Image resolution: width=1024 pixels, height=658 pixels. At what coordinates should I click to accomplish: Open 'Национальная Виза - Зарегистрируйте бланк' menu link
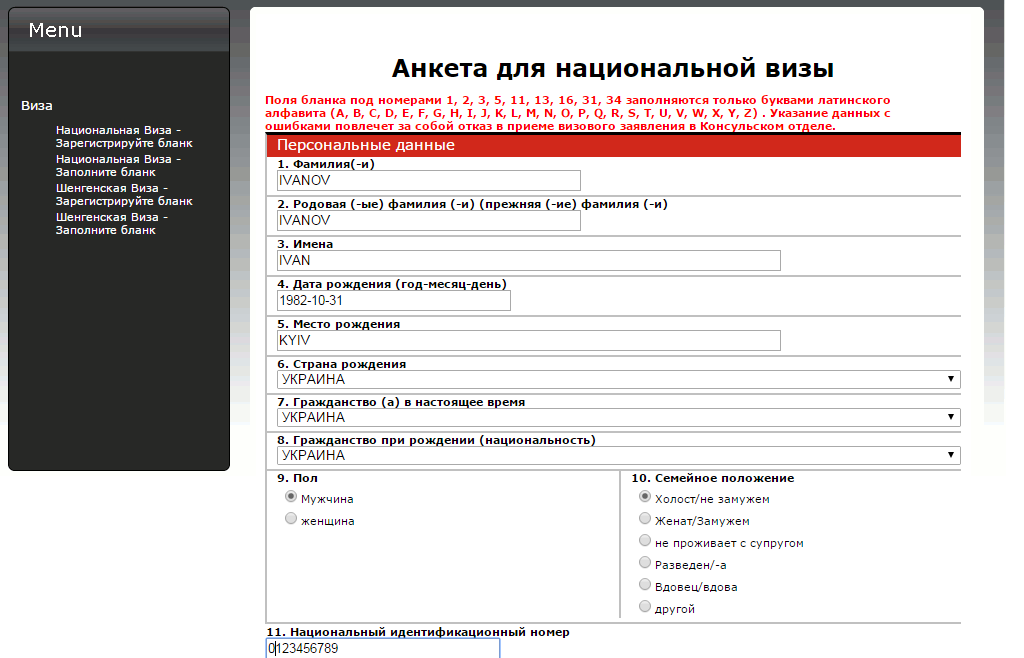[x=124, y=136]
